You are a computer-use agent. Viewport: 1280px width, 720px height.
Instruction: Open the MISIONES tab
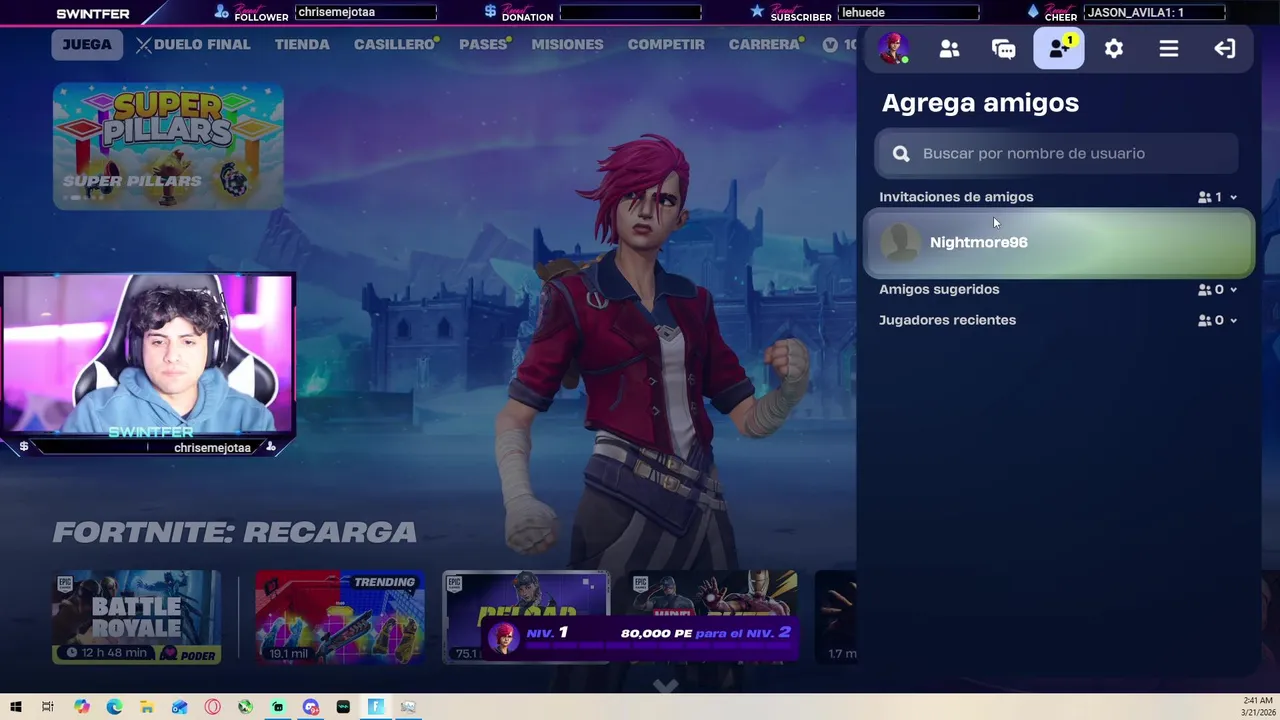pyautogui.click(x=567, y=45)
